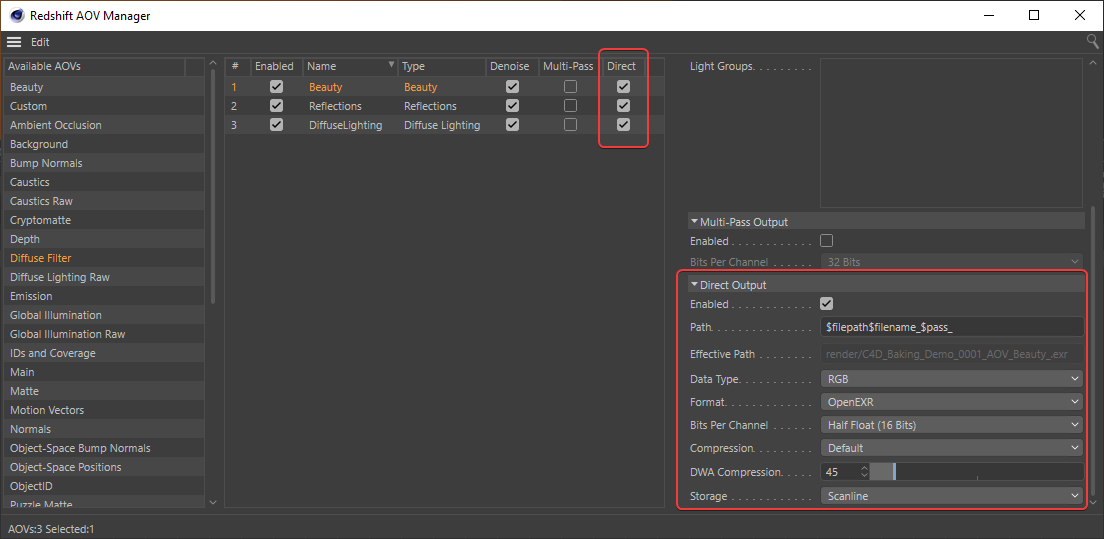1104x539 pixels.
Task: Click the Denoise column header
Action: point(512,66)
